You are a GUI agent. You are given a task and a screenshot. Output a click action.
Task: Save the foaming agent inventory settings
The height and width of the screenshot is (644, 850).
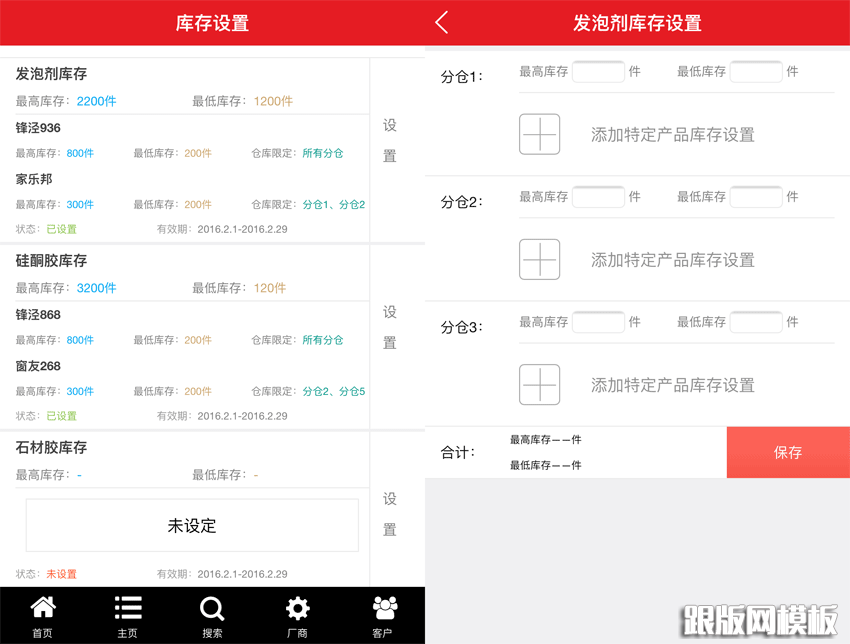click(x=788, y=452)
